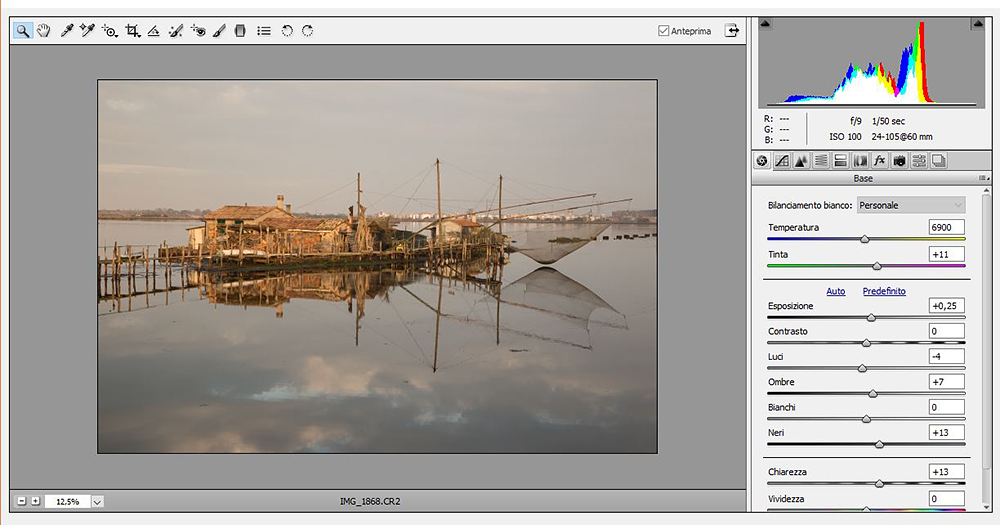Open the Lens Corrections panel
The width and height of the screenshot is (1000, 525).
click(860, 161)
